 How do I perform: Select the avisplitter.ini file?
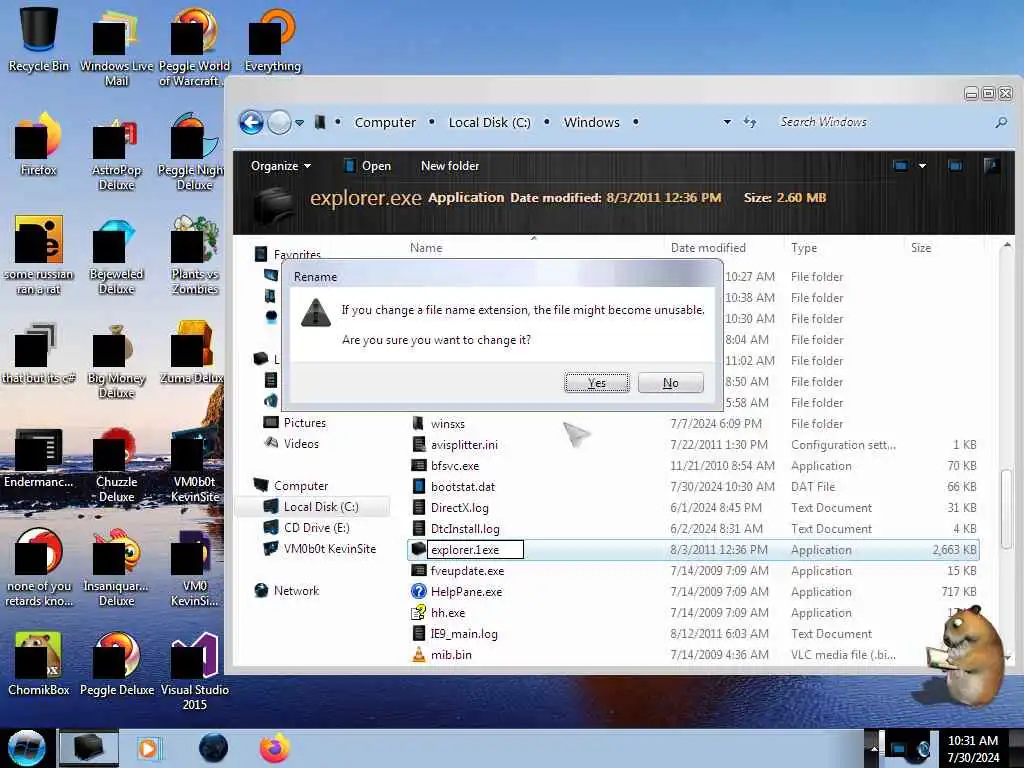pyautogui.click(x=464, y=444)
